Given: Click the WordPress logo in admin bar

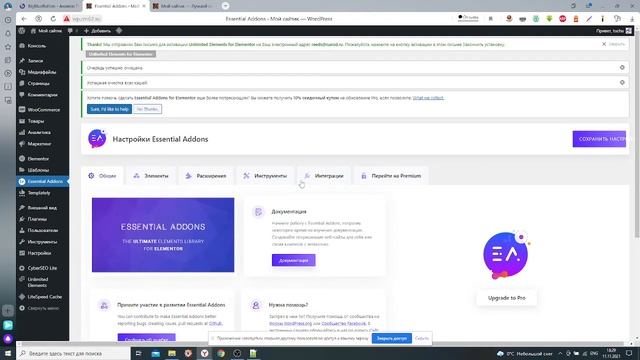Looking at the screenshot, I should click(x=22, y=31).
